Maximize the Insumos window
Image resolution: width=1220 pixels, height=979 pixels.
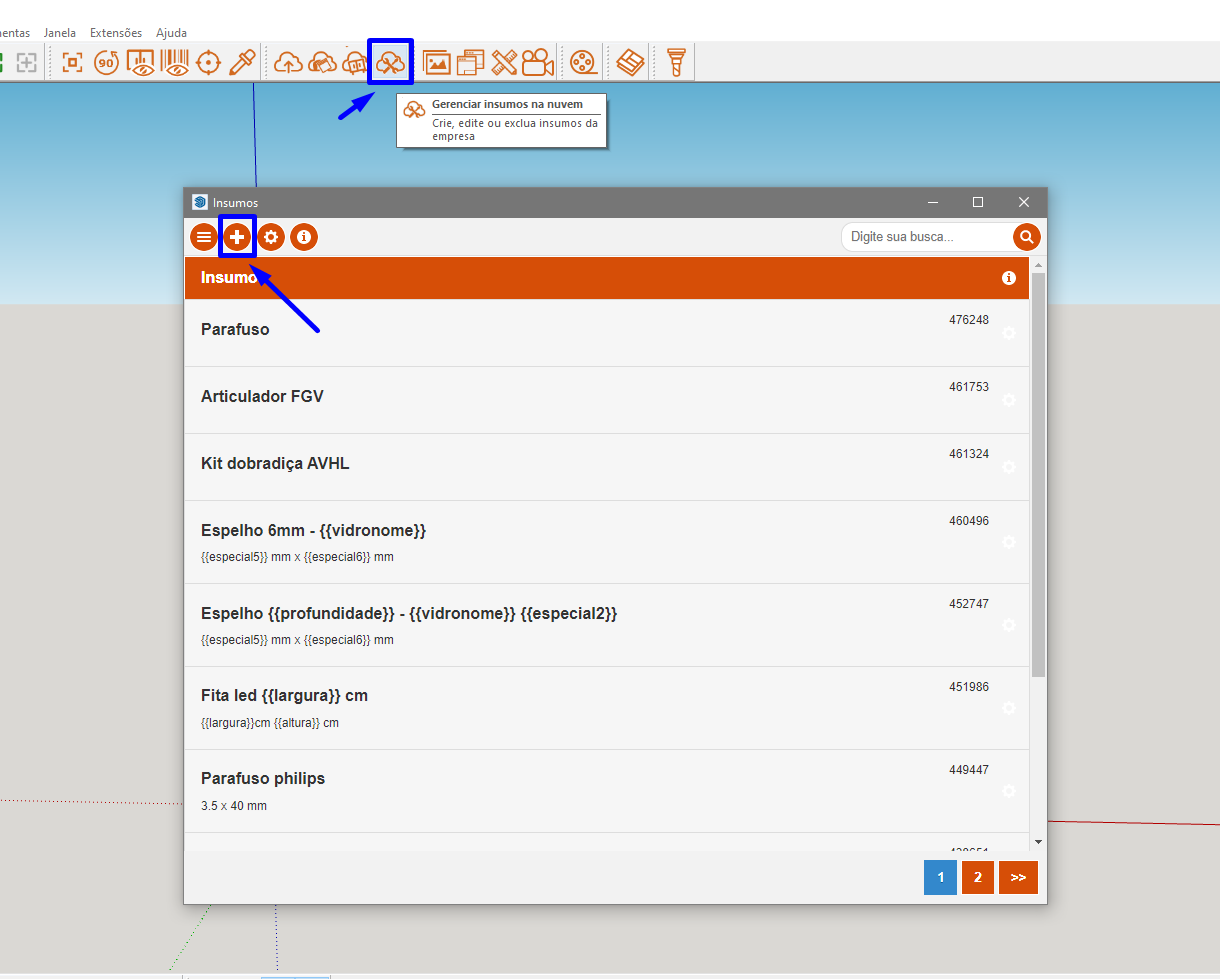(x=978, y=202)
